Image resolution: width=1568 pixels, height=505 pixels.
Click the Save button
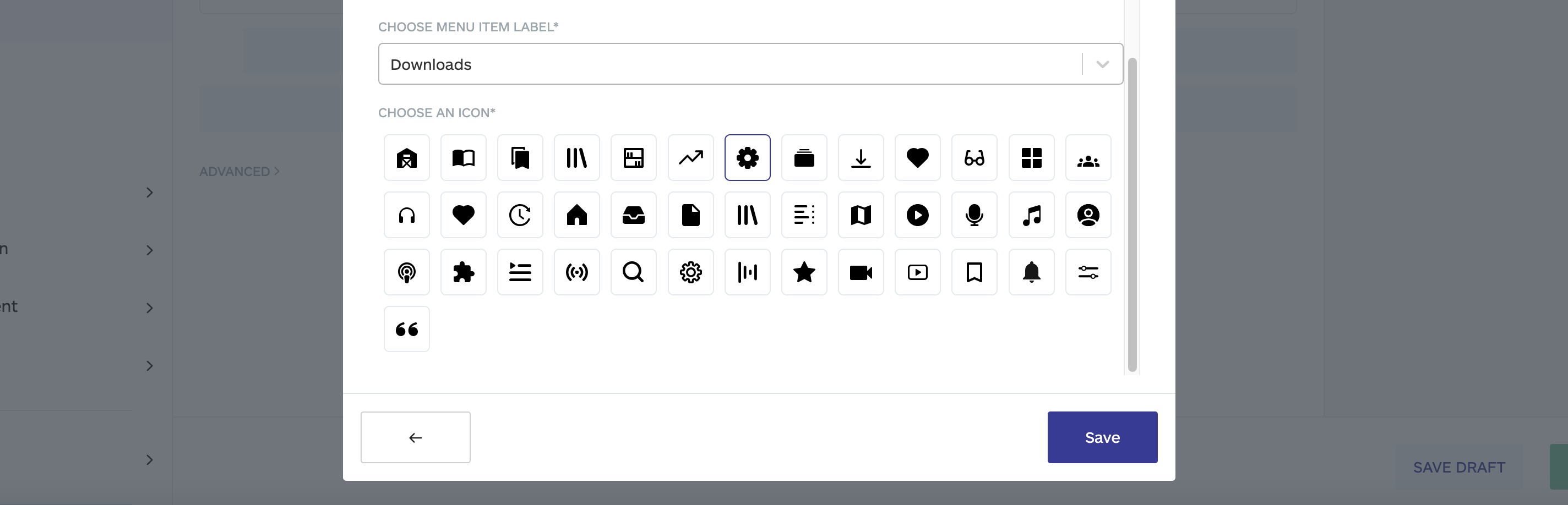1102,437
